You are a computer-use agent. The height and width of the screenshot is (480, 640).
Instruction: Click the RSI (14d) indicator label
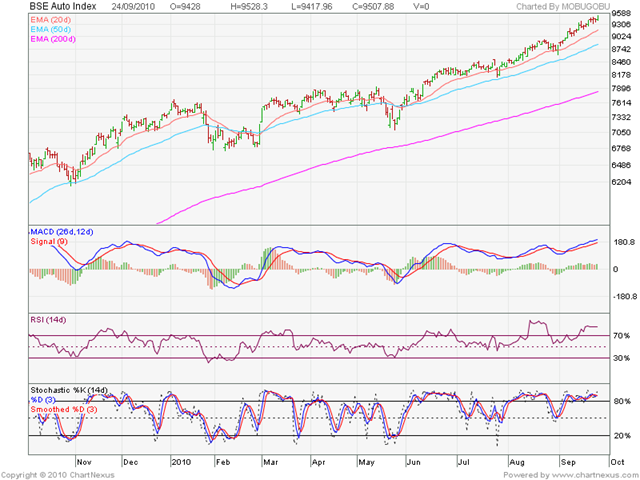click(x=48, y=320)
